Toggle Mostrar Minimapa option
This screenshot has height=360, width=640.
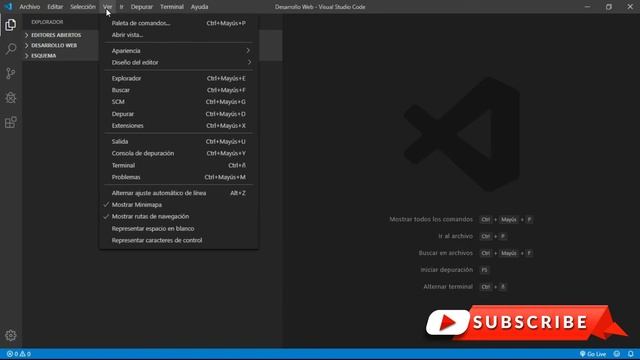pos(179,204)
